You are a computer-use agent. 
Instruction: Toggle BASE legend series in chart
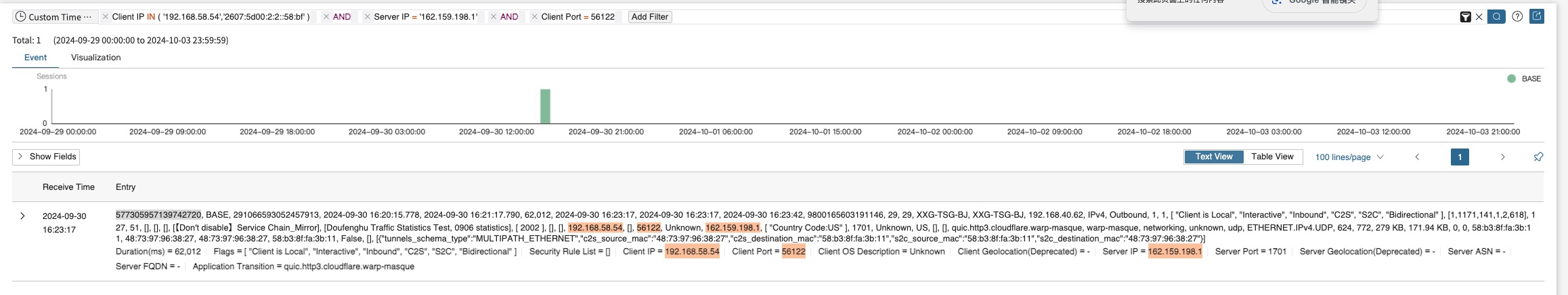pos(1523,79)
